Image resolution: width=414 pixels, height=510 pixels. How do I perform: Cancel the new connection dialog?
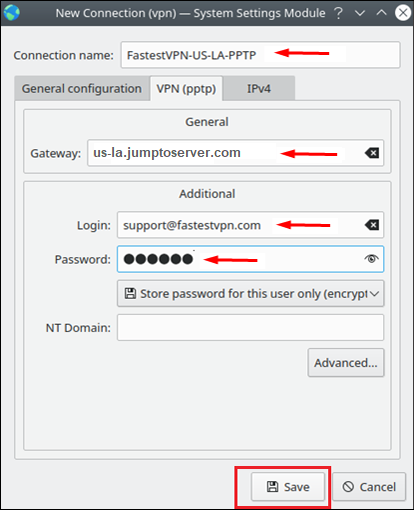[x=369, y=487]
